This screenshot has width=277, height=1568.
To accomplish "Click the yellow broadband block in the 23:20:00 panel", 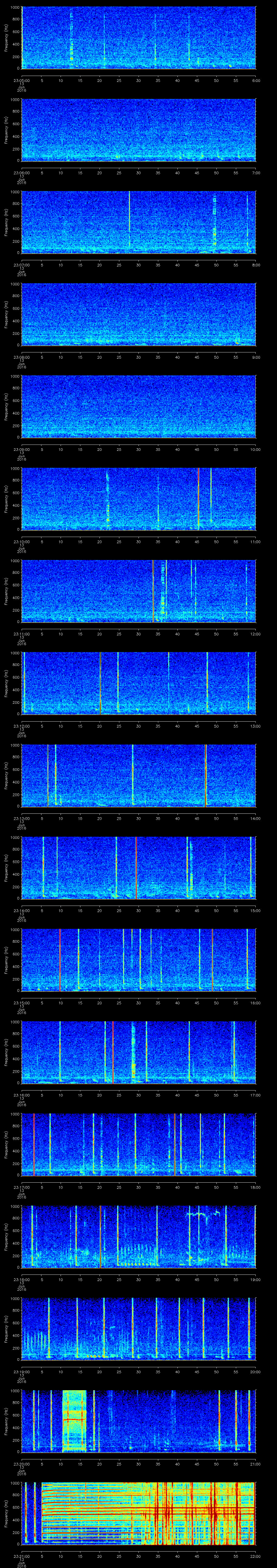I will tap(74, 1421).
